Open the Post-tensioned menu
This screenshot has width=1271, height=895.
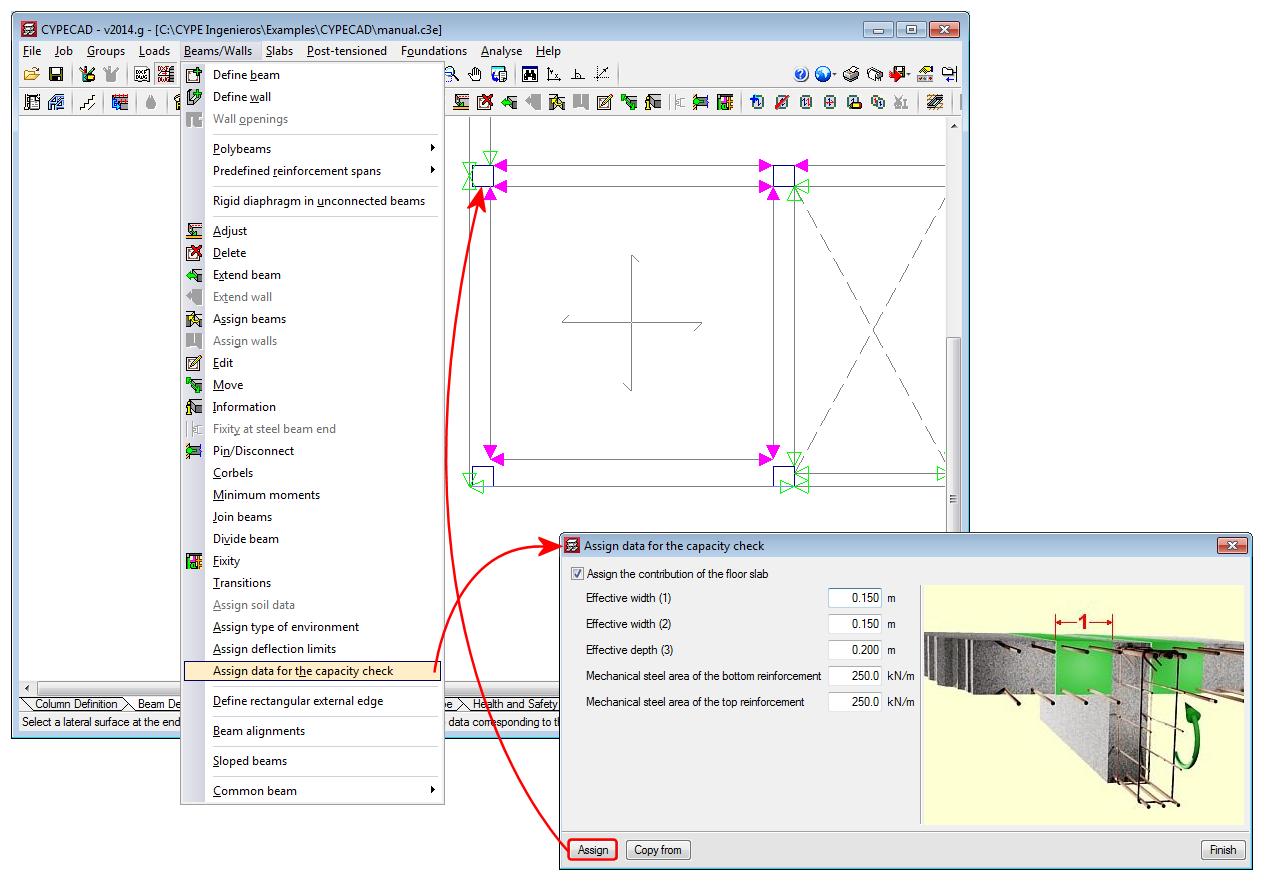point(346,51)
